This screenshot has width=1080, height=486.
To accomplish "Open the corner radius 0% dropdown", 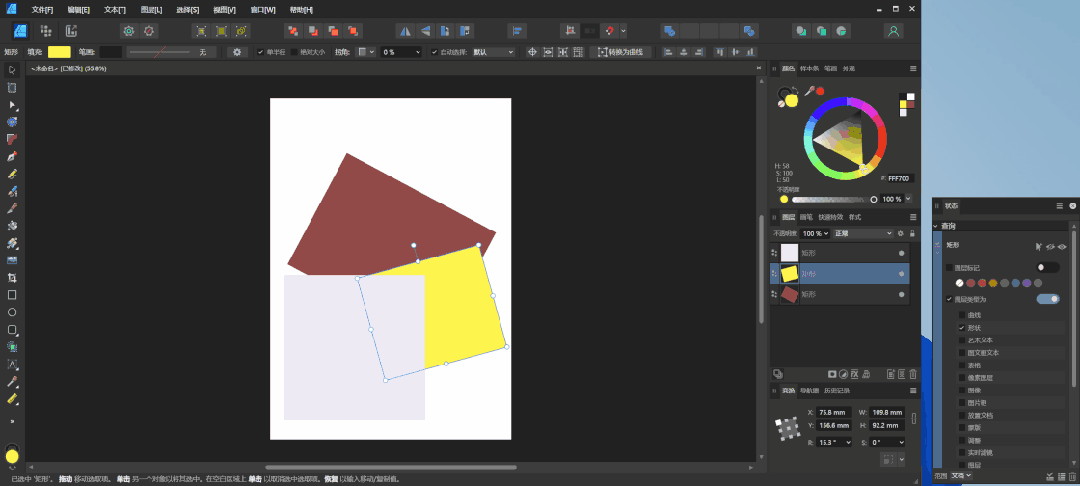I will [x=401, y=52].
